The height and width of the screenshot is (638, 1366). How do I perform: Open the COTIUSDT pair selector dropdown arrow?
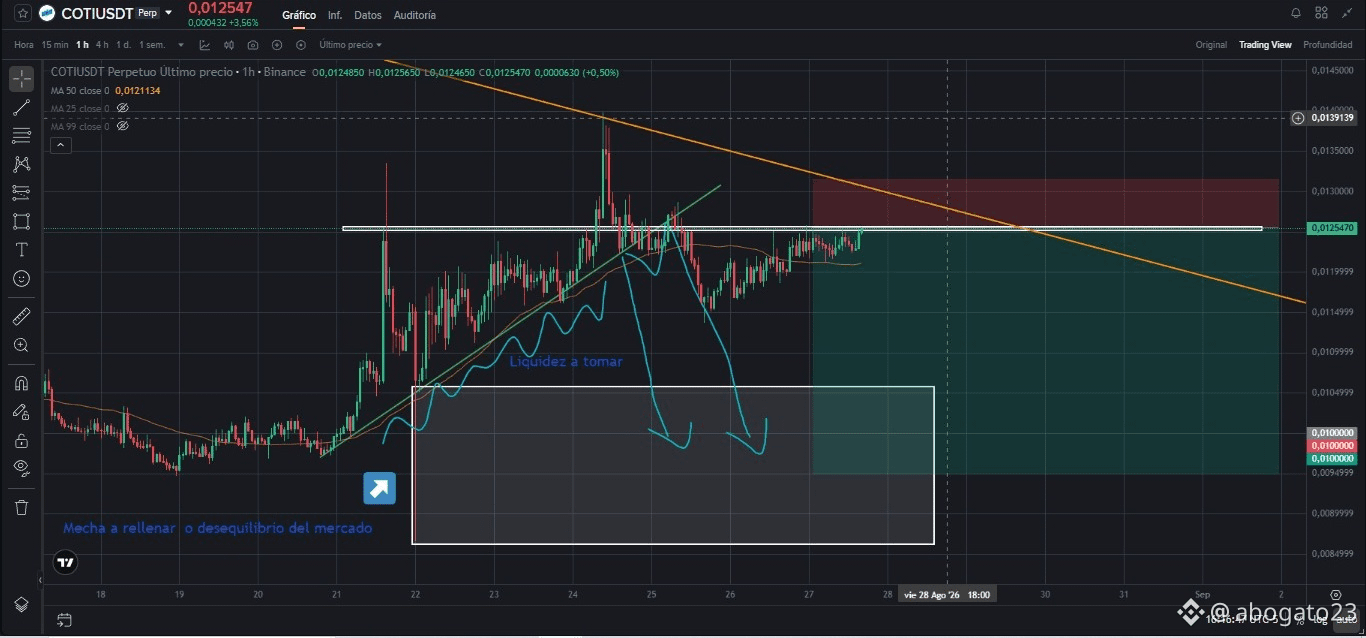(x=168, y=13)
